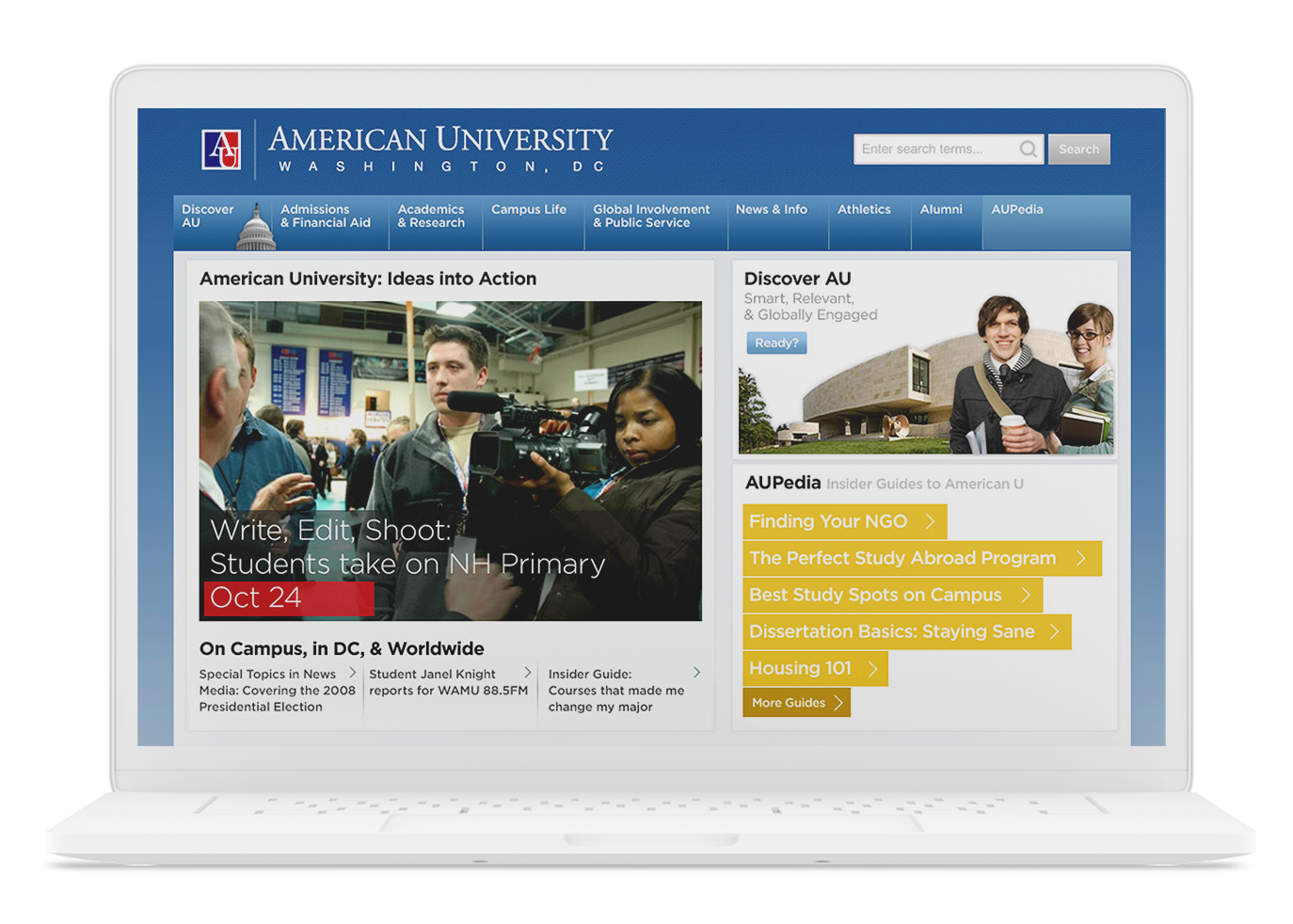Open Insider Guide courses story
The width and height of the screenshot is (1293, 924).
(x=616, y=691)
